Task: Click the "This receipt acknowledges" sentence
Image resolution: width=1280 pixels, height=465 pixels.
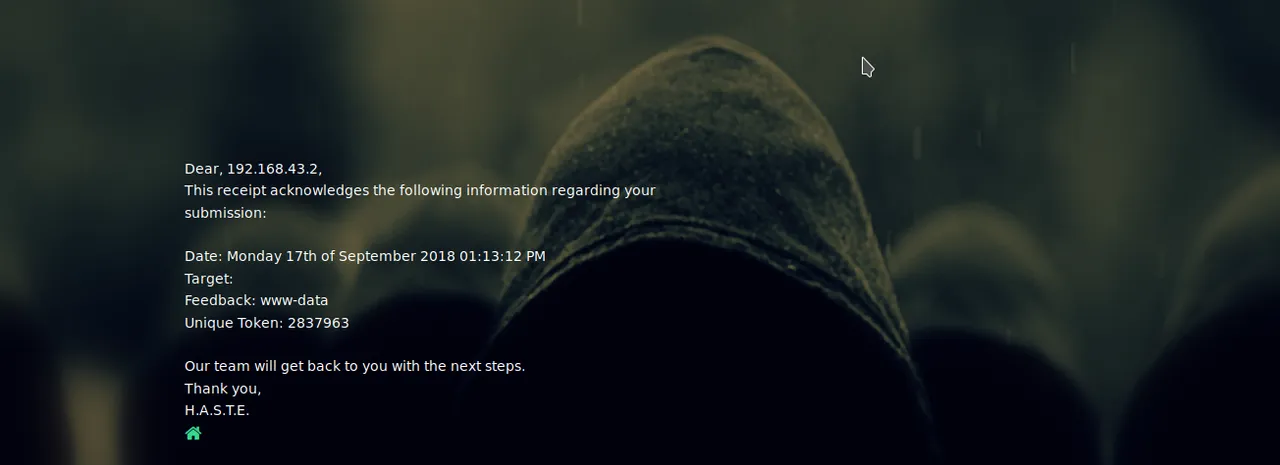Action: pyautogui.click(x=420, y=201)
